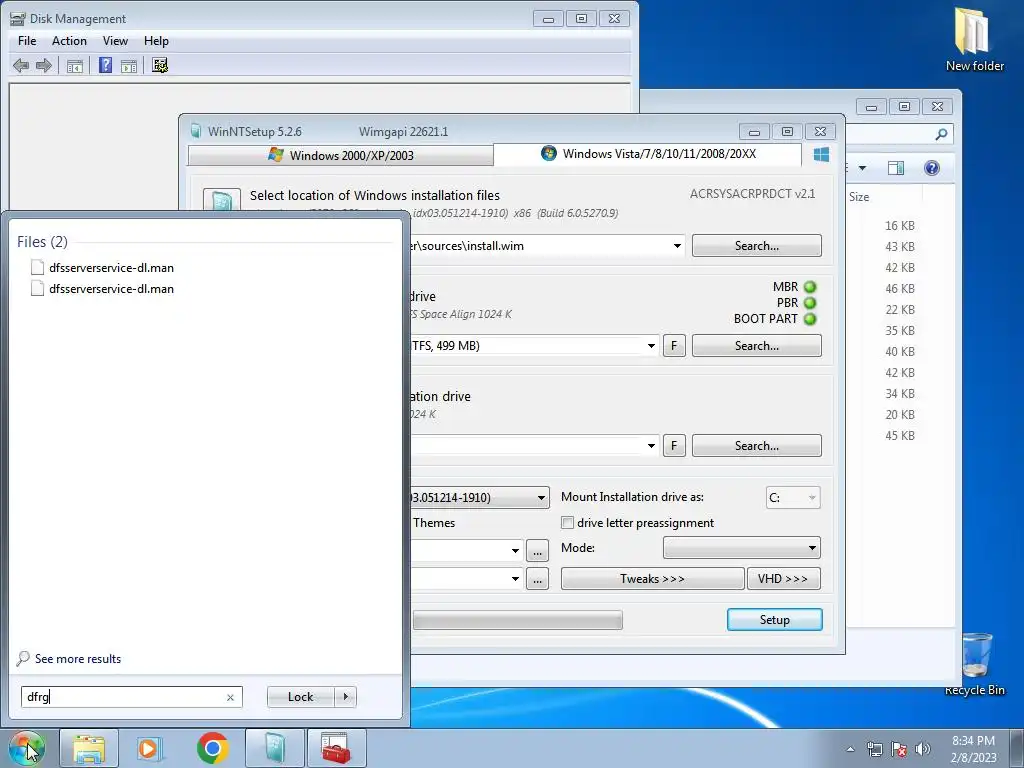Viewport: 1024px width, 768px height.
Task: Open the Explorer views dropdown arrow
Action: (x=862, y=168)
